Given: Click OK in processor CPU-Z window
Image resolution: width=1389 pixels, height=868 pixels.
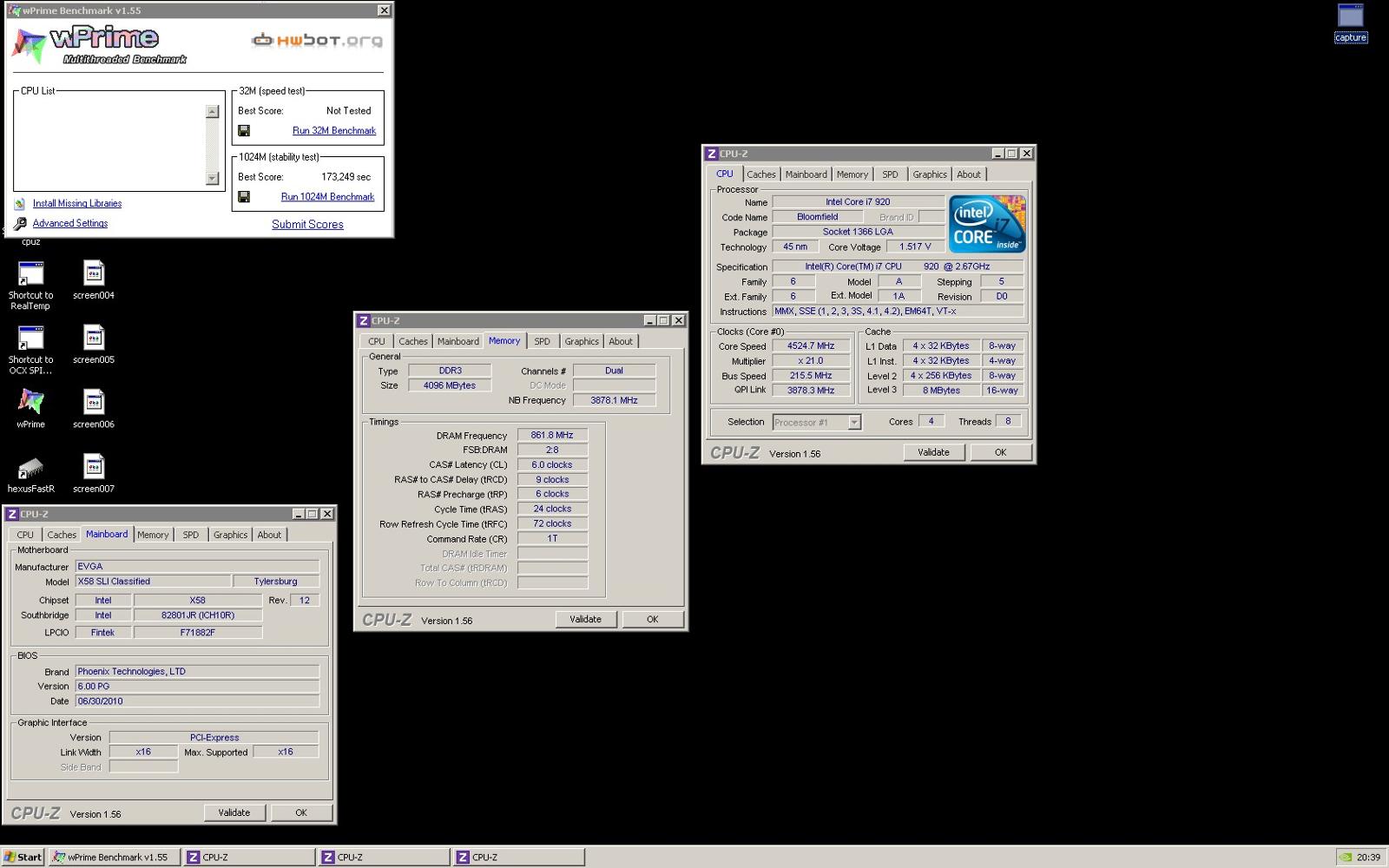Looking at the screenshot, I should pyautogui.click(x=1000, y=452).
